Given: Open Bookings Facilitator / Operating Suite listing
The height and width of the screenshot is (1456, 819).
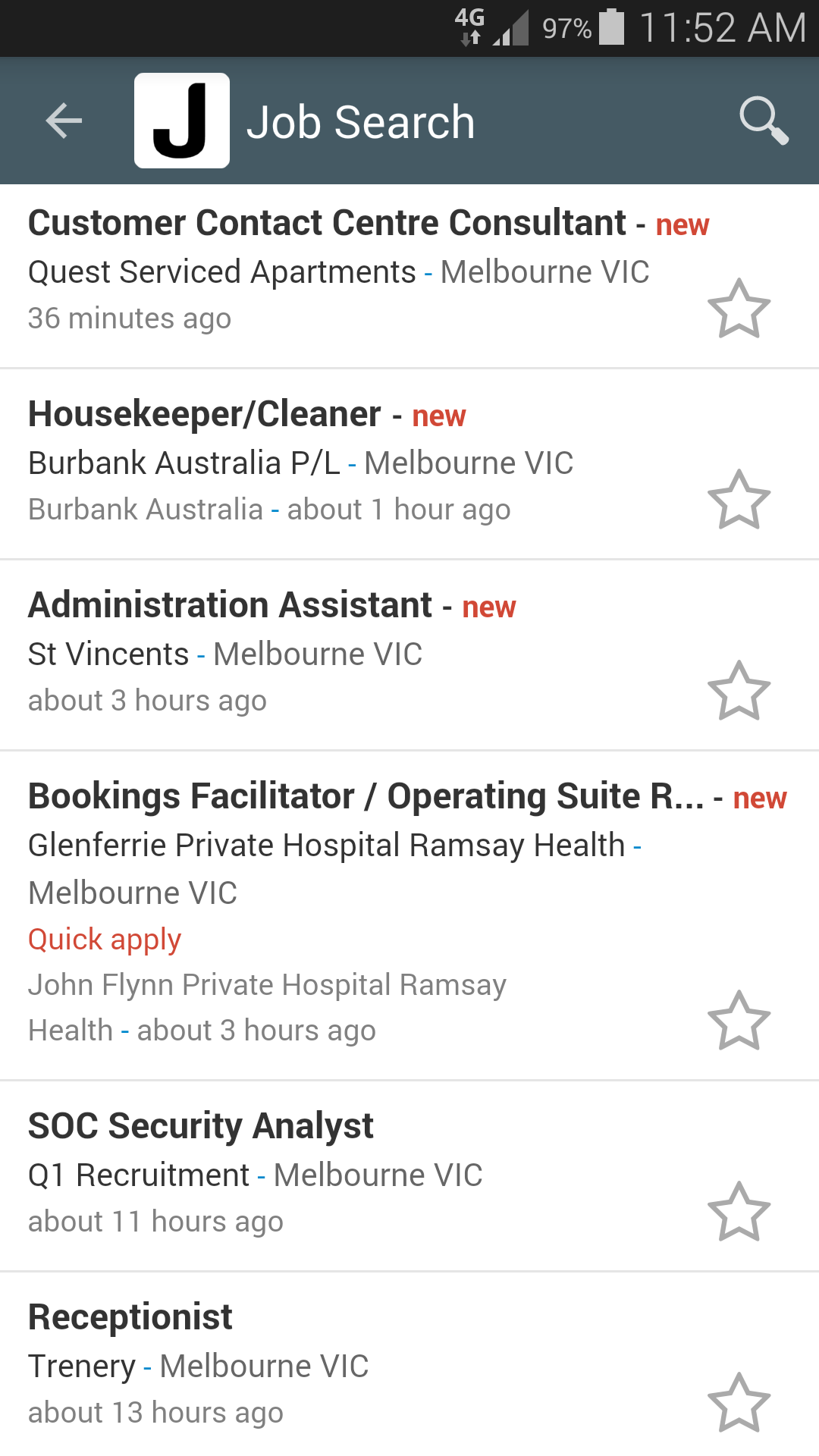Looking at the screenshot, I should pyautogui.click(x=366, y=797).
